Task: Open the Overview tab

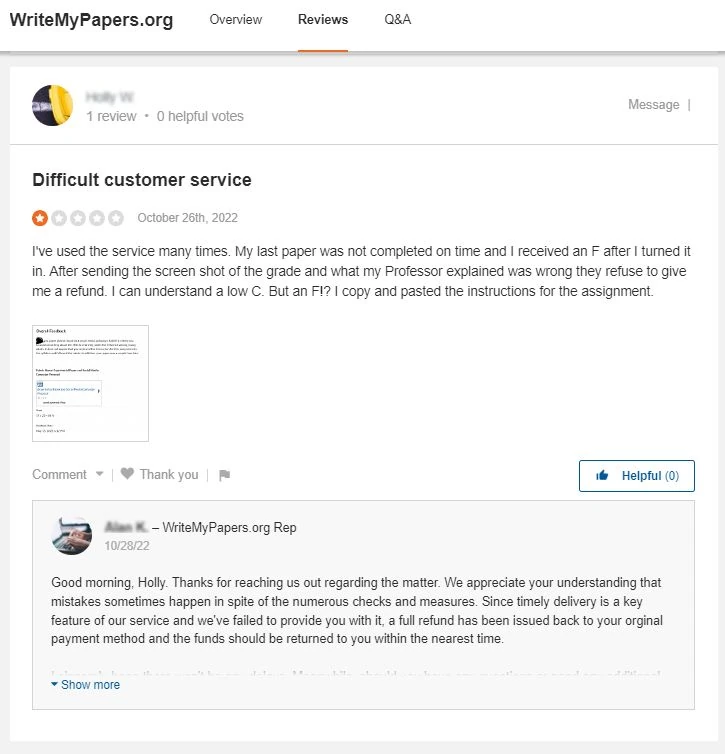Action: pos(236,20)
